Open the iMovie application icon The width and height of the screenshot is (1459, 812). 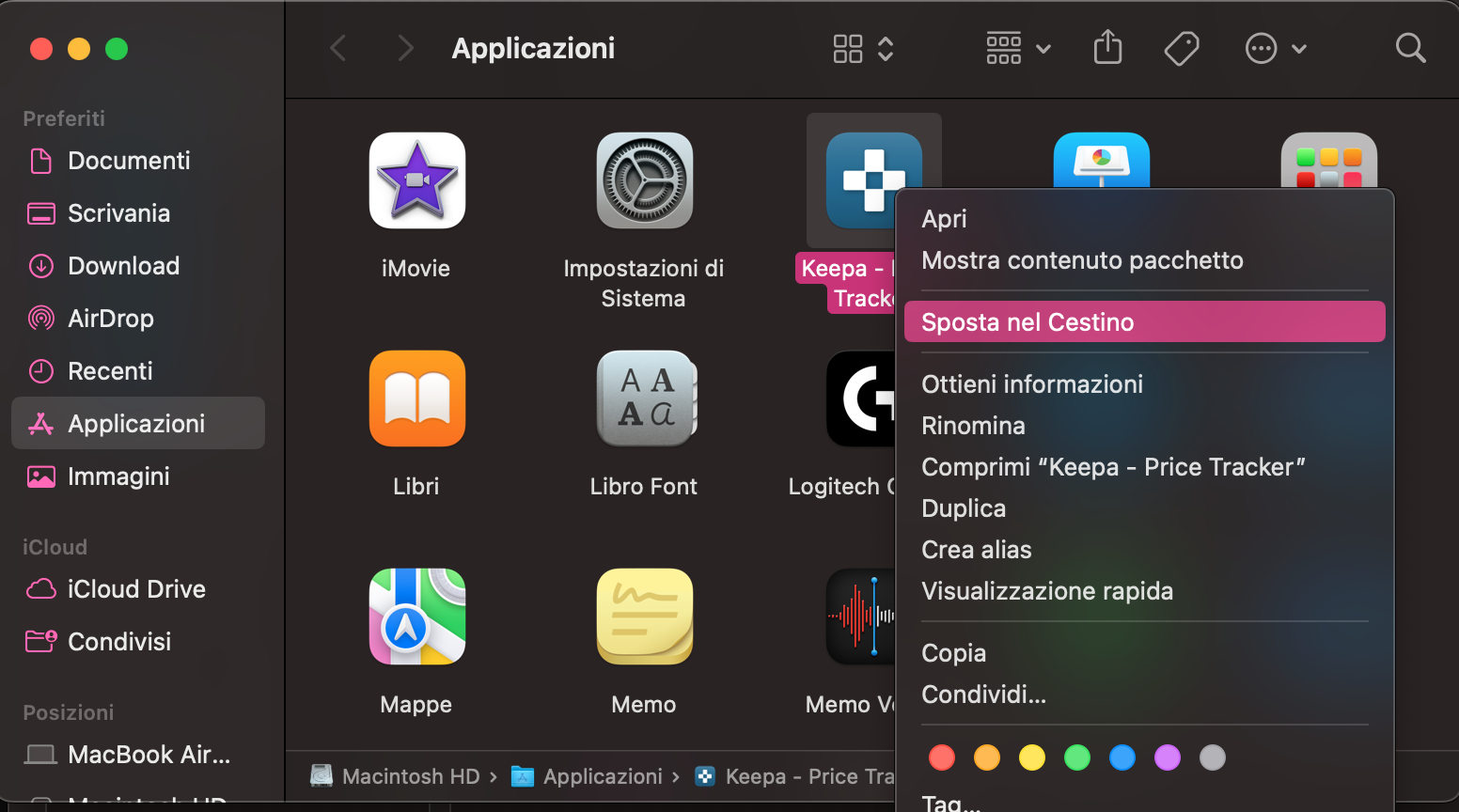(416, 180)
